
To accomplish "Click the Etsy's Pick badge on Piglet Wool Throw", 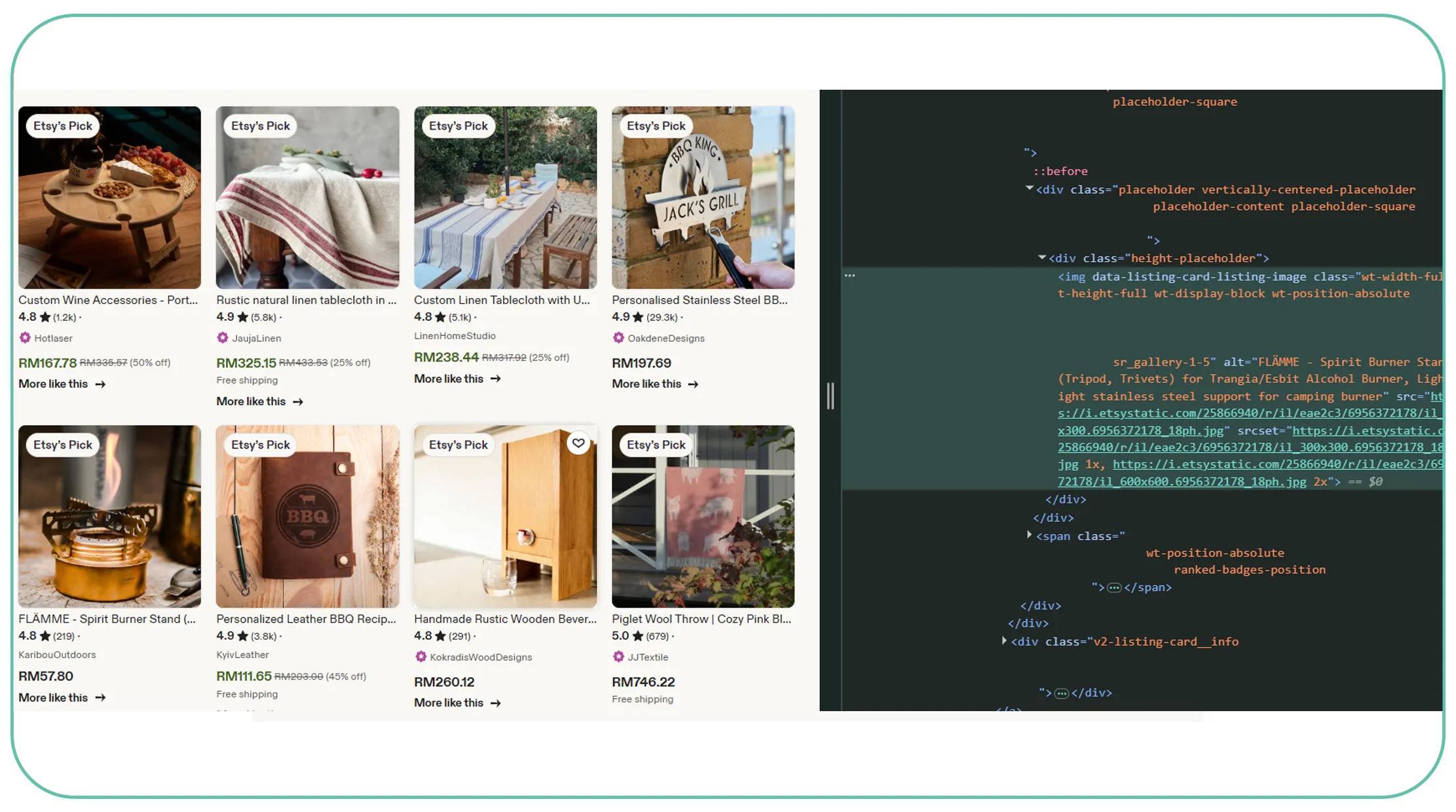I will click(x=656, y=445).
